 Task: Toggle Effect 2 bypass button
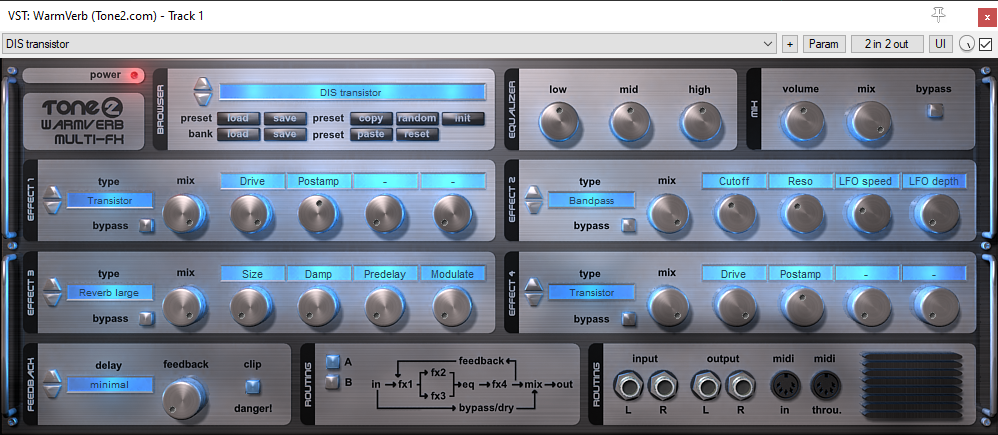pyautogui.click(x=629, y=225)
